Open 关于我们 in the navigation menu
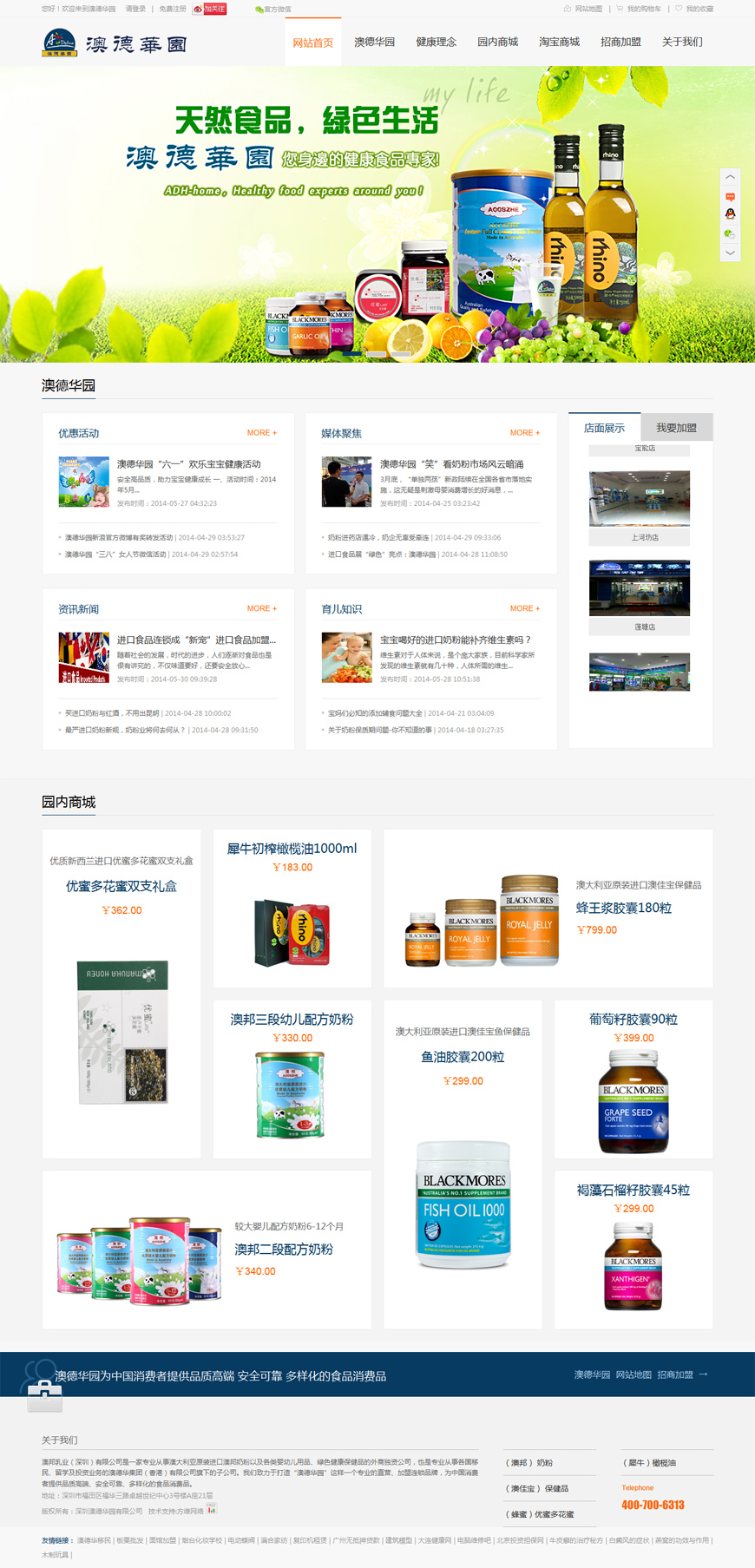755x1568 pixels. (682, 42)
